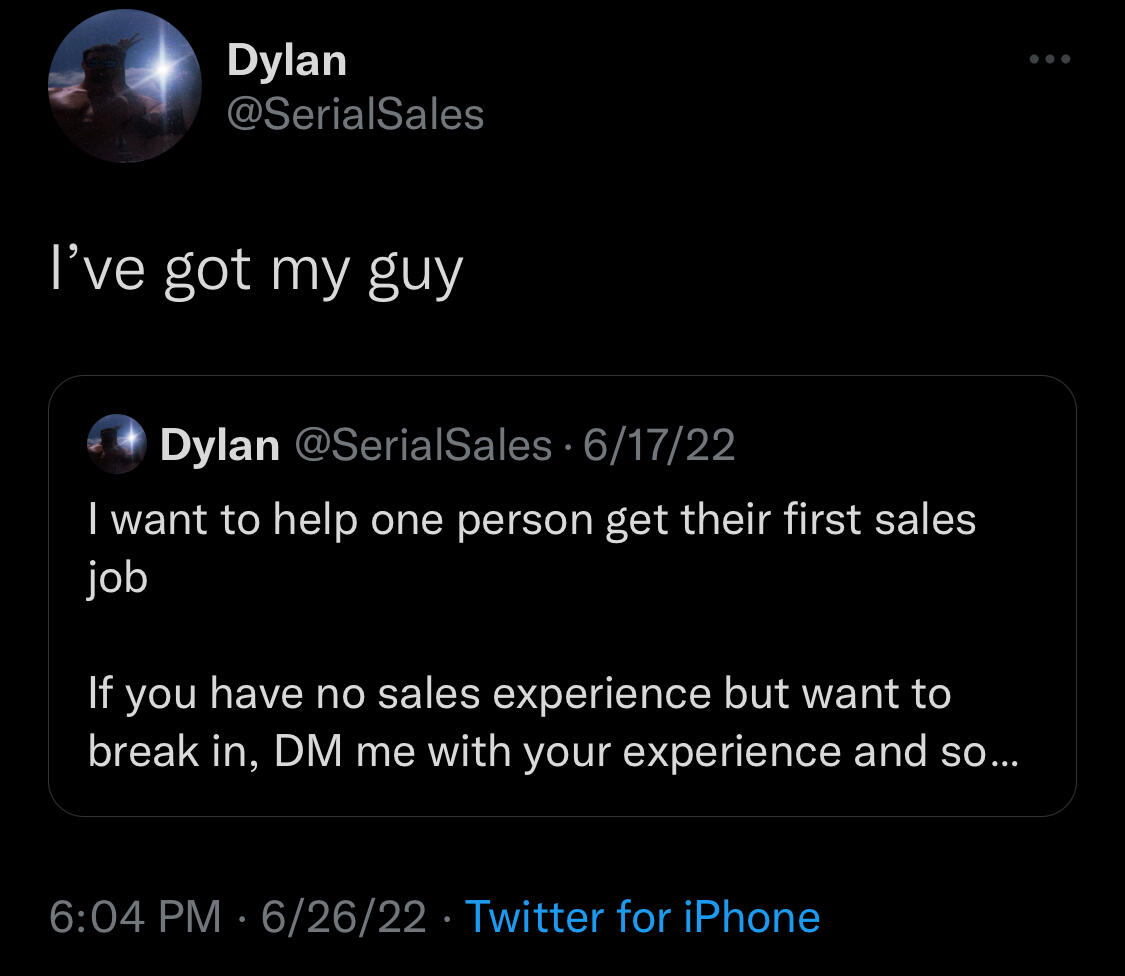Viewport: 1125px width, 976px height.
Task: Click the @SerialSales handle in quoted tweet
Action: [x=422, y=445]
